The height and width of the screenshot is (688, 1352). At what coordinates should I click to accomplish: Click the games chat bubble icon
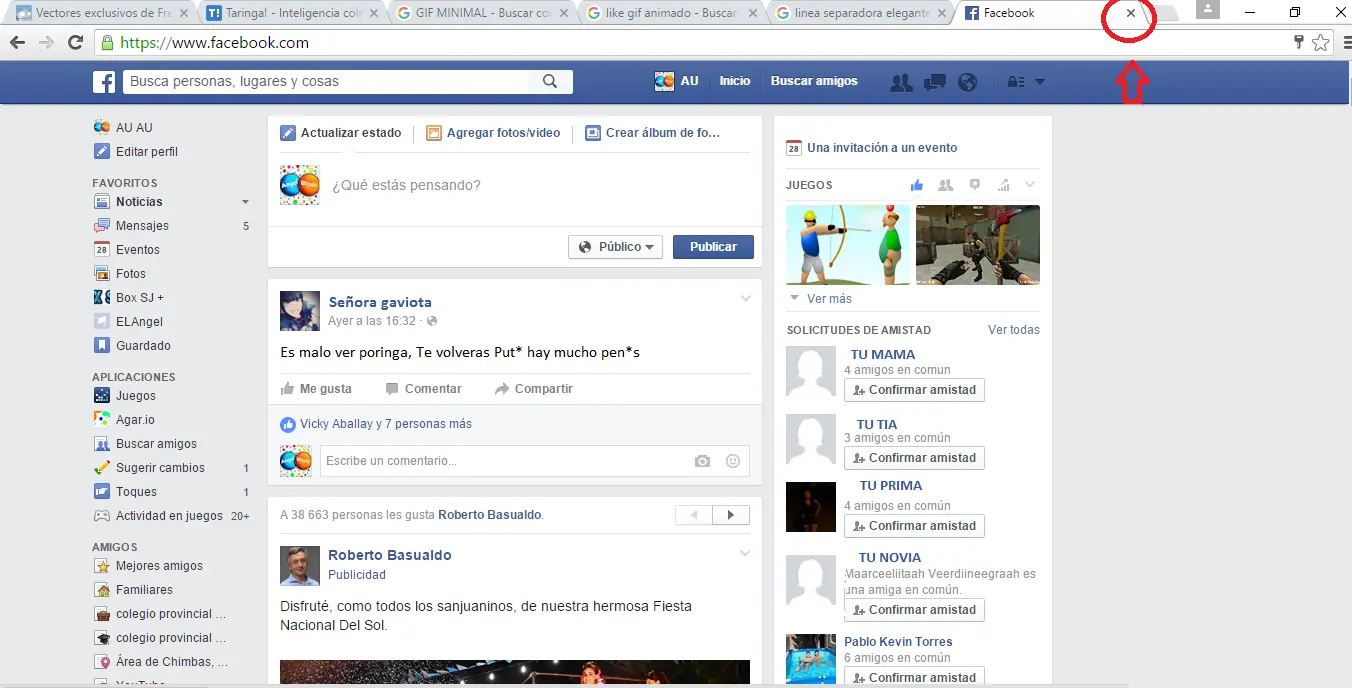975,185
